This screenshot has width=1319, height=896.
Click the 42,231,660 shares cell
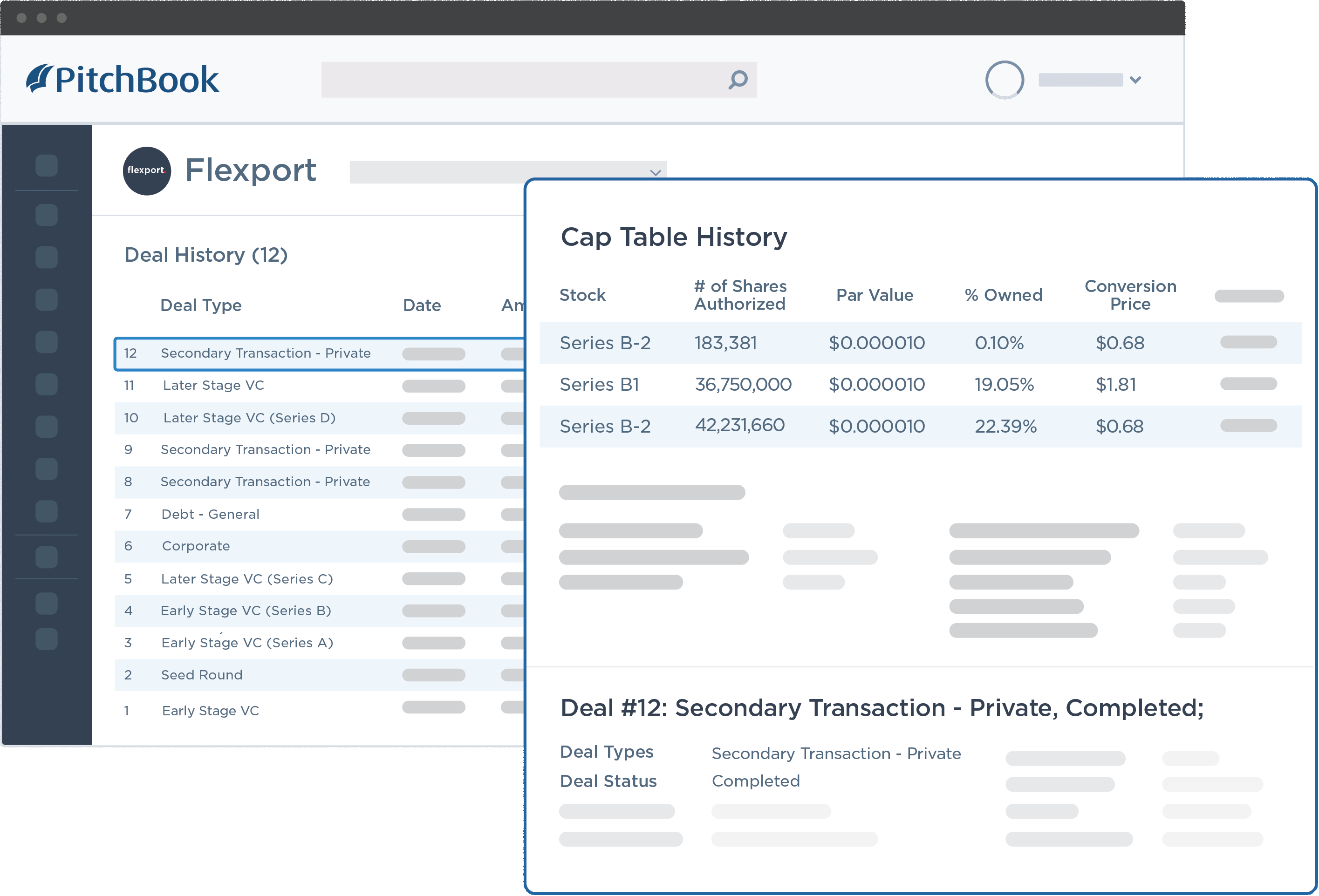coord(739,426)
